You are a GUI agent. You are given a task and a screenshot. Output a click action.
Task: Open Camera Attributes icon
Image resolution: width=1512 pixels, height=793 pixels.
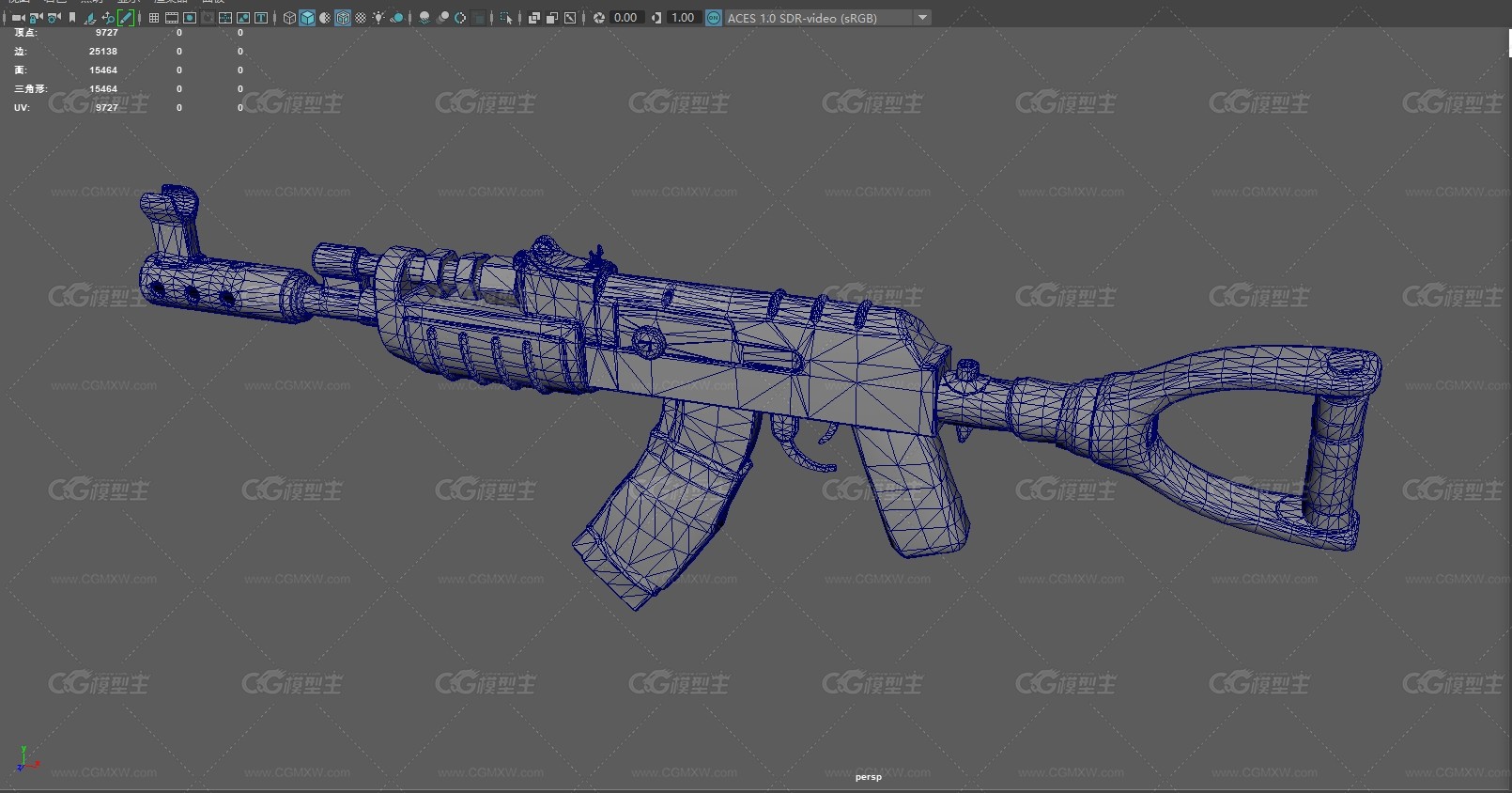click(x=54, y=18)
